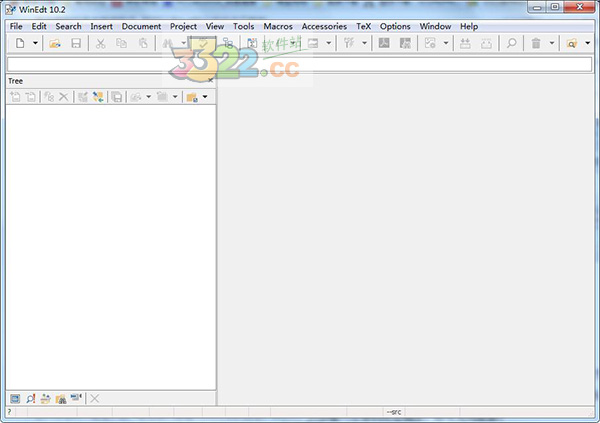Click the second page icon in the Tree toolbar
The width and height of the screenshot is (600, 423).
(x=31, y=97)
